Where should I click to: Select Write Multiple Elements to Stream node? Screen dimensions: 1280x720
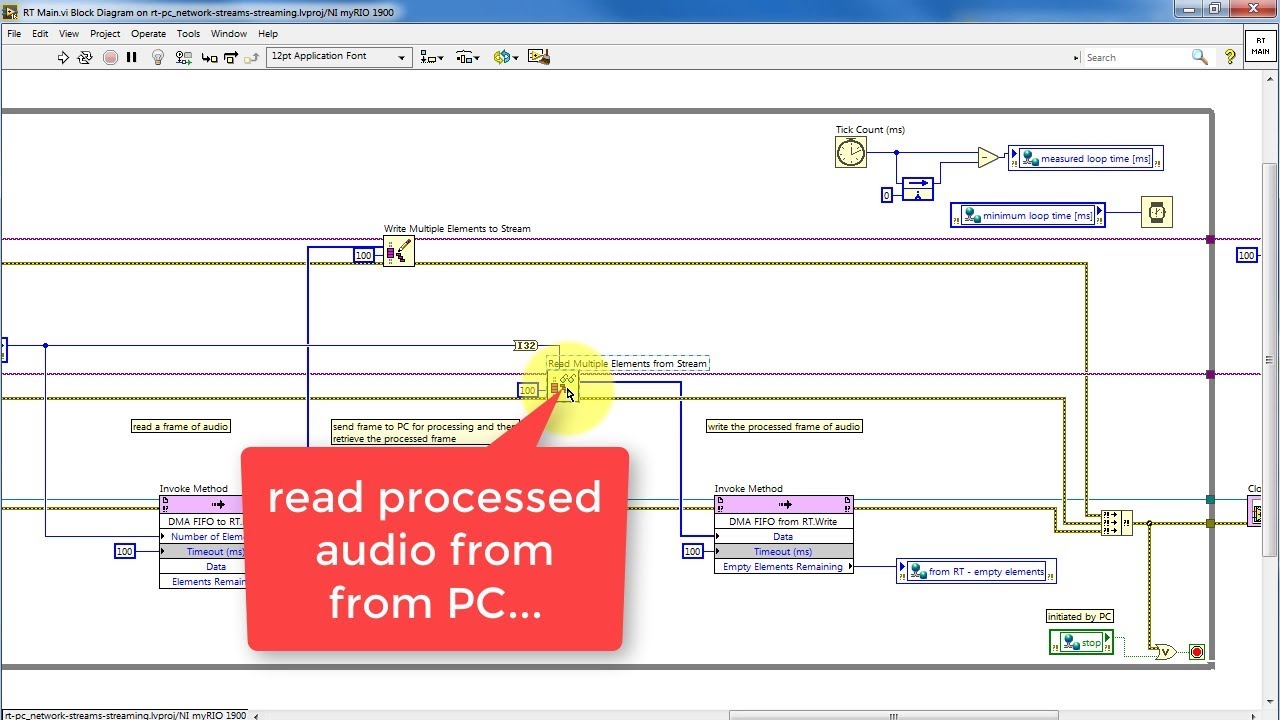pyautogui.click(x=399, y=251)
